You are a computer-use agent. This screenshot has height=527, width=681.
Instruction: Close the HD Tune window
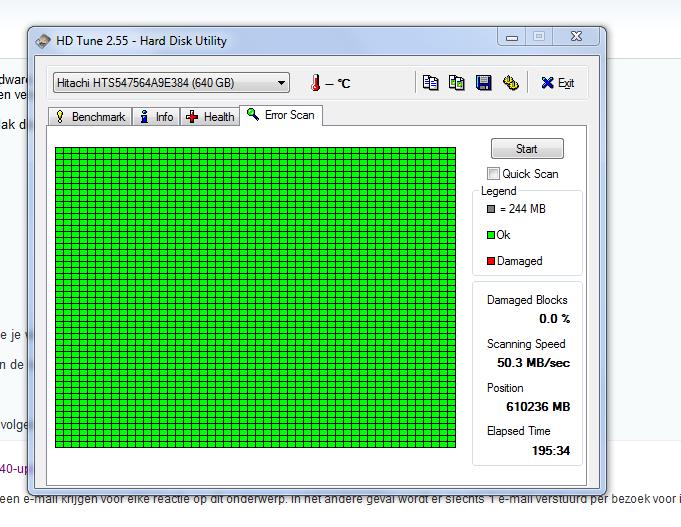pyautogui.click(x=576, y=36)
